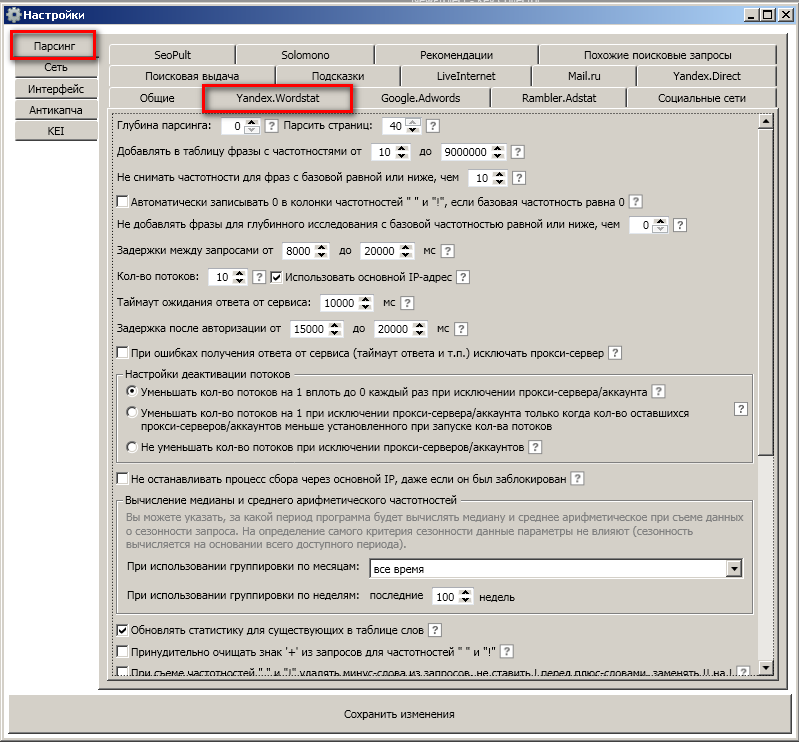Open Подсказки tab
Viewport: 799px width, 742px height.
pyautogui.click(x=338, y=76)
